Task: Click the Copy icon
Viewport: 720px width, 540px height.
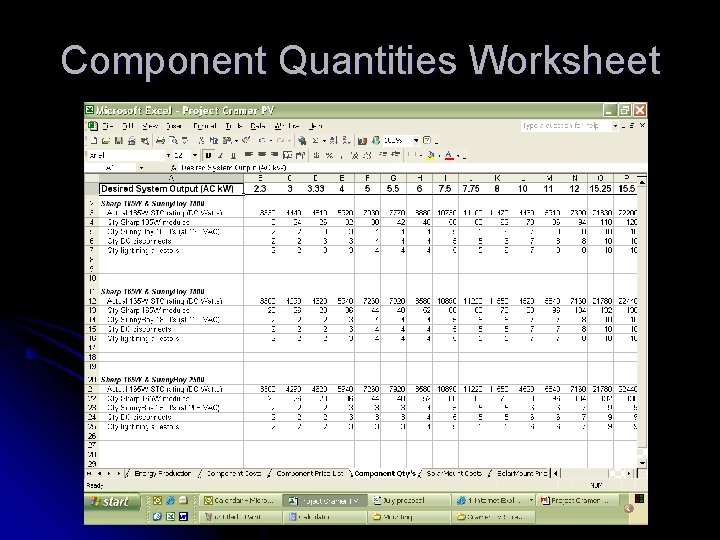Action: (x=214, y=141)
